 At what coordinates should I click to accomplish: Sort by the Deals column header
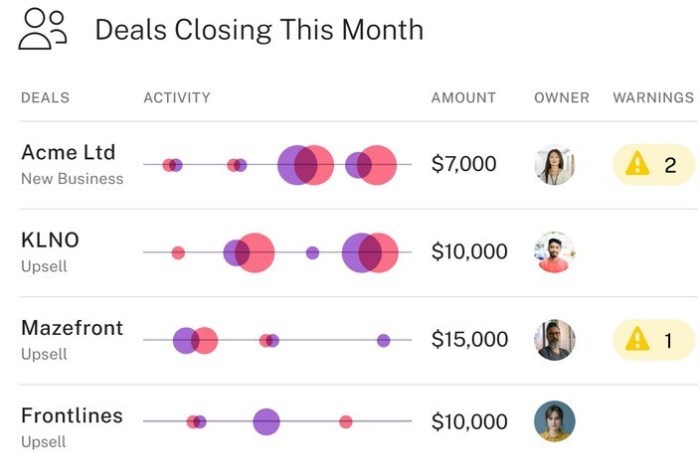45,97
